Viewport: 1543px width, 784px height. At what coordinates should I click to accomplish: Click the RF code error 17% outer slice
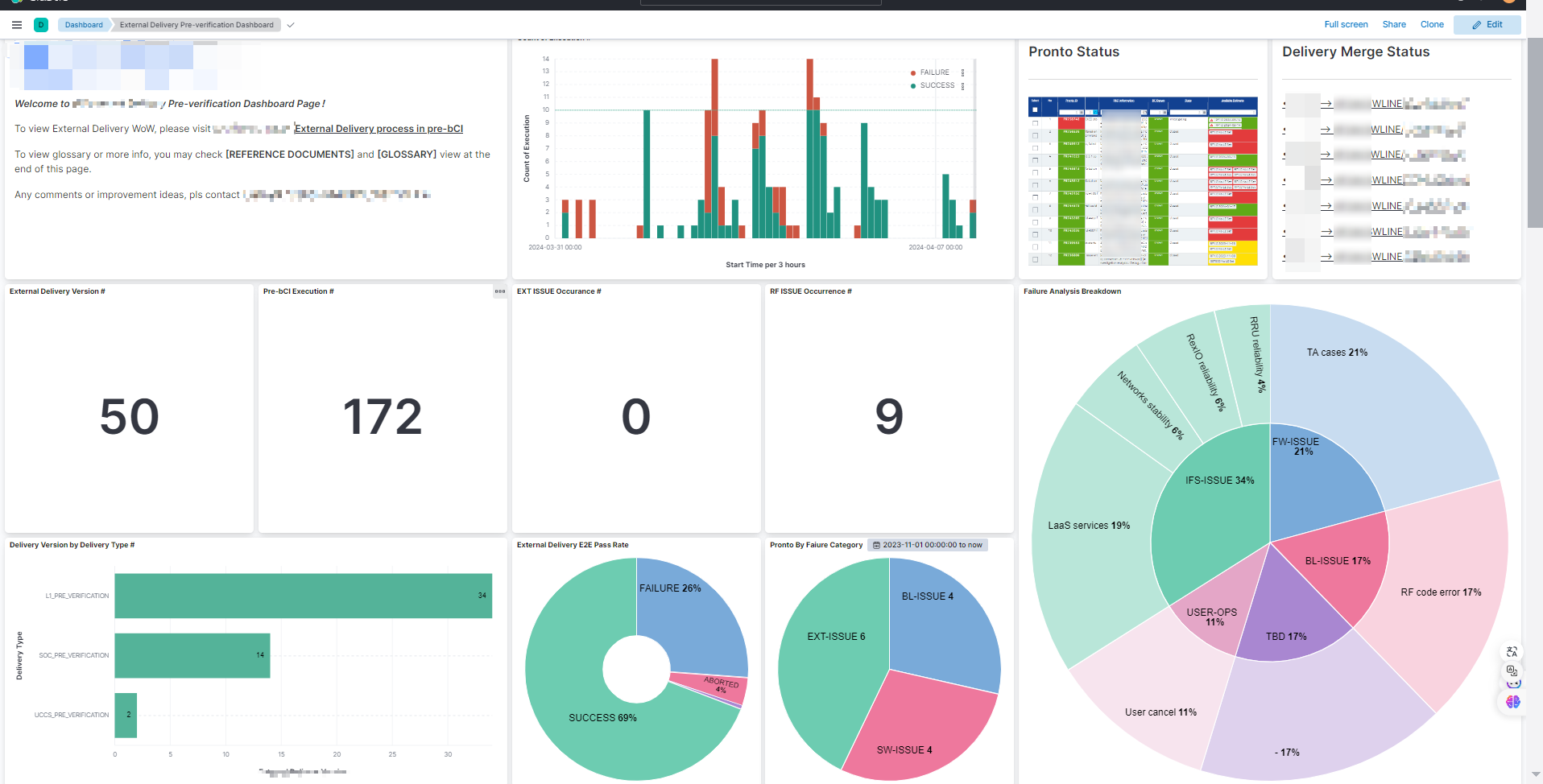pos(1442,596)
